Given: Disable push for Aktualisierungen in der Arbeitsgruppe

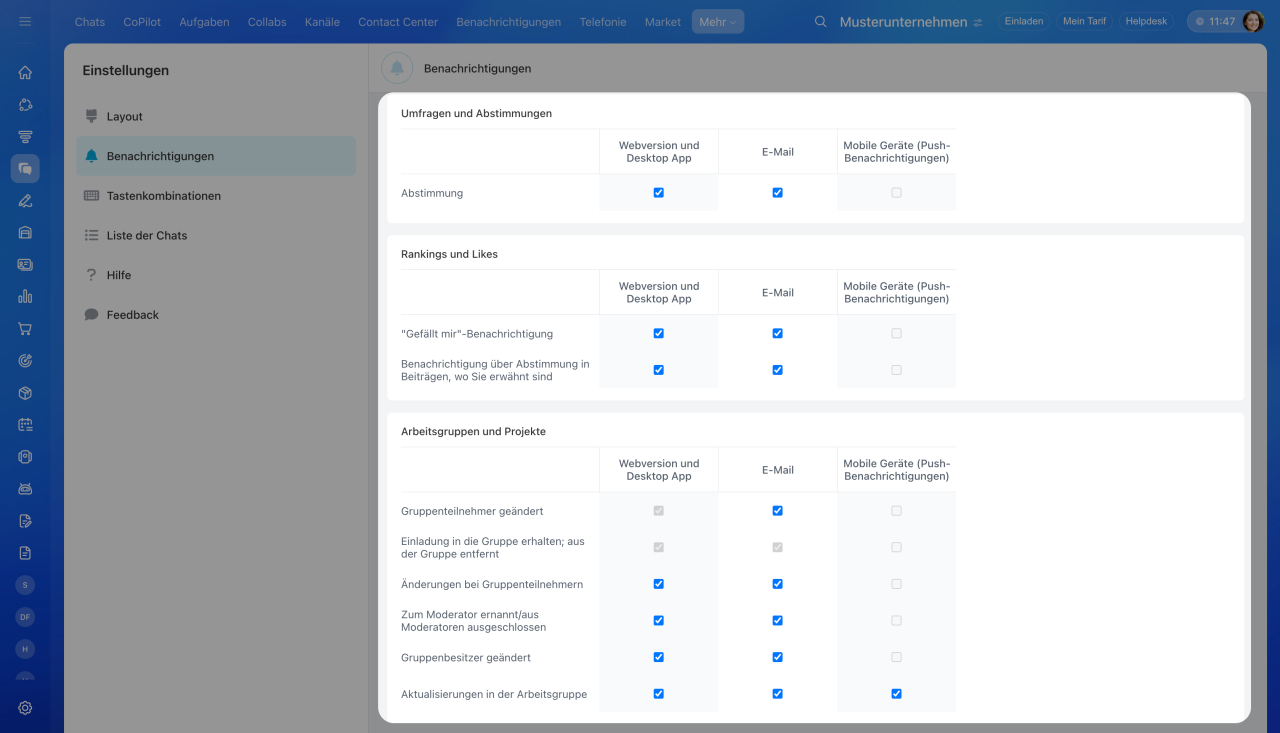Looking at the screenshot, I should (896, 694).
